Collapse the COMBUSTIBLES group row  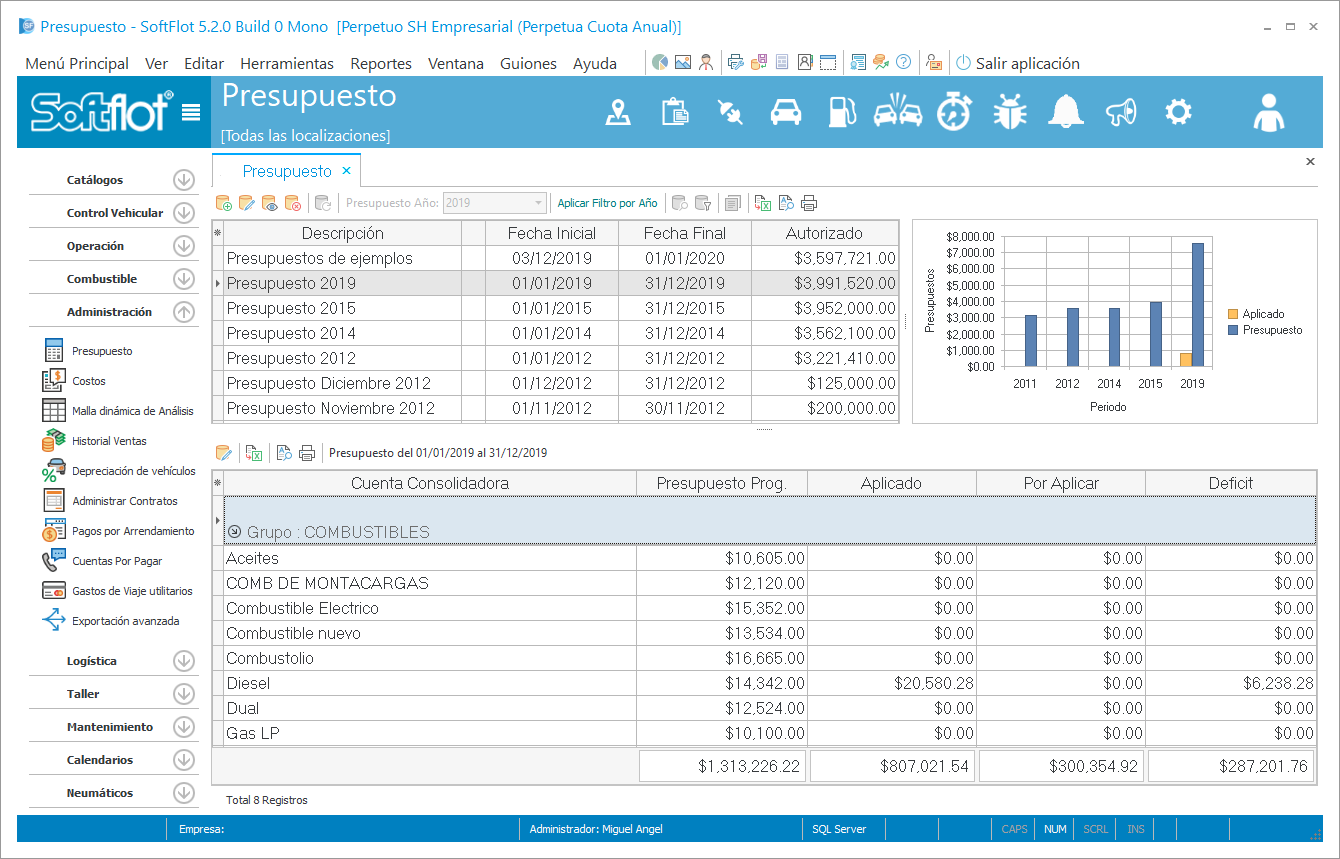234,532
